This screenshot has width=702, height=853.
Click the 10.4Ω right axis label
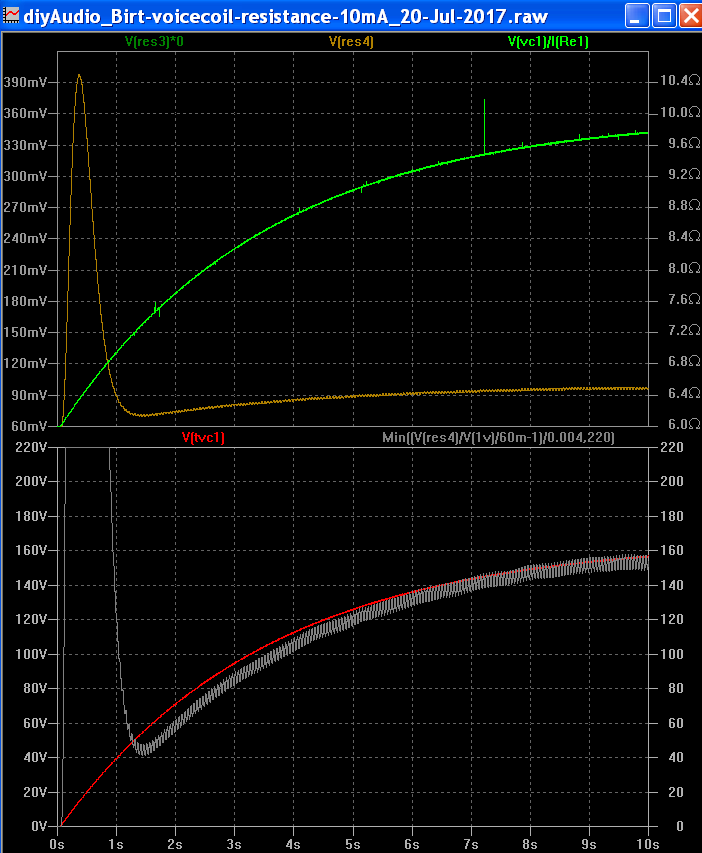click(680, 81)
